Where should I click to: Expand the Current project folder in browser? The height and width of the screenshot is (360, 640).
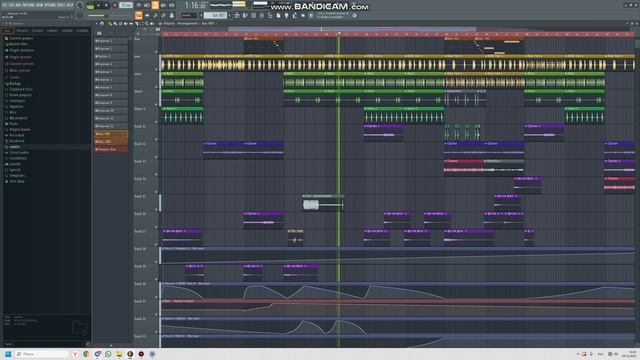20,38
